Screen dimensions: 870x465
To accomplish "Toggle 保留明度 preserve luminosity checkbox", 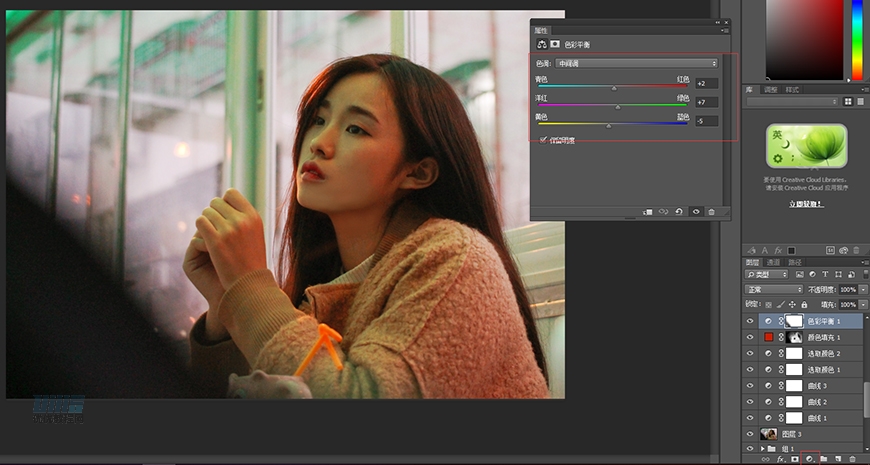I will point(543,140).
